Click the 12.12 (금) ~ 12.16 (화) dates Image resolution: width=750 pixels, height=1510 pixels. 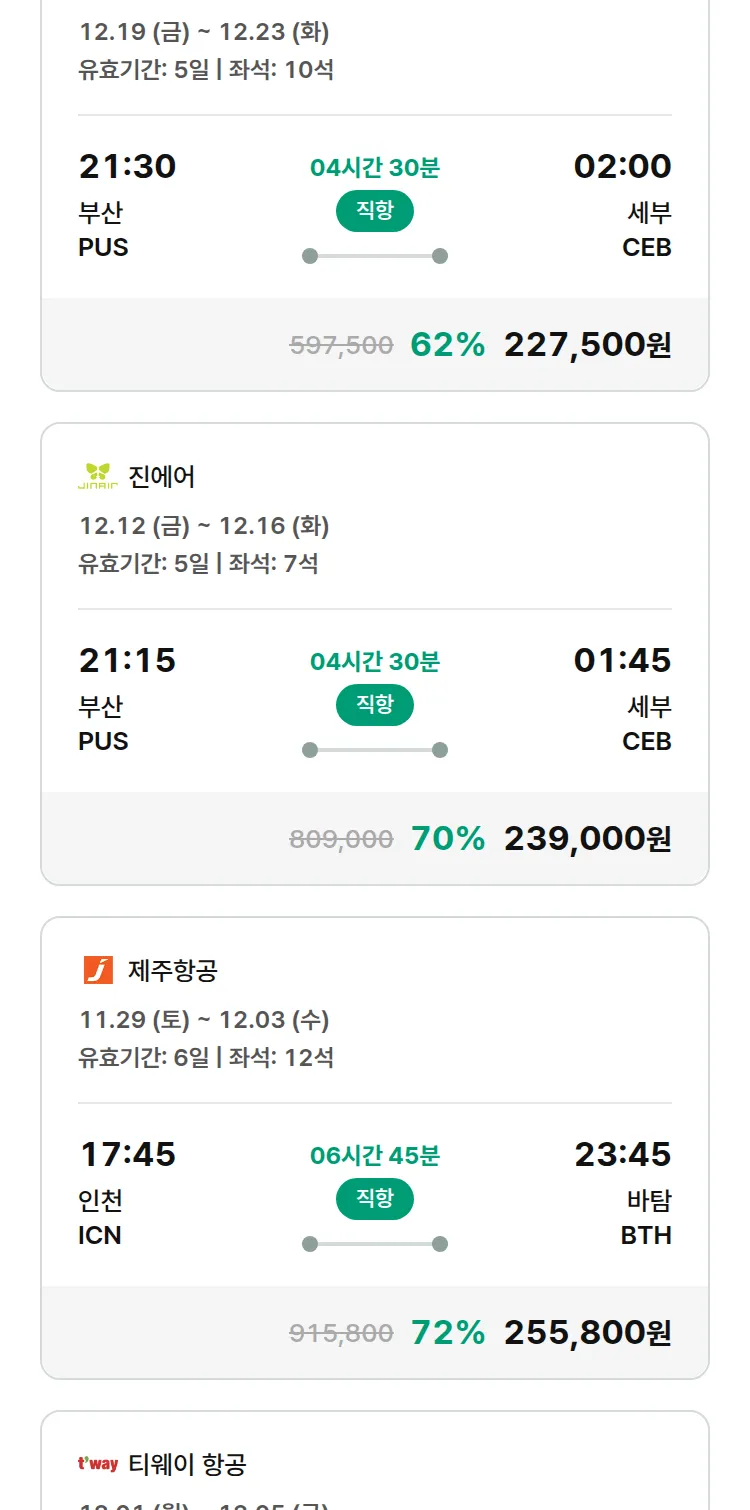pyautogui.click(x=204, y=526)
